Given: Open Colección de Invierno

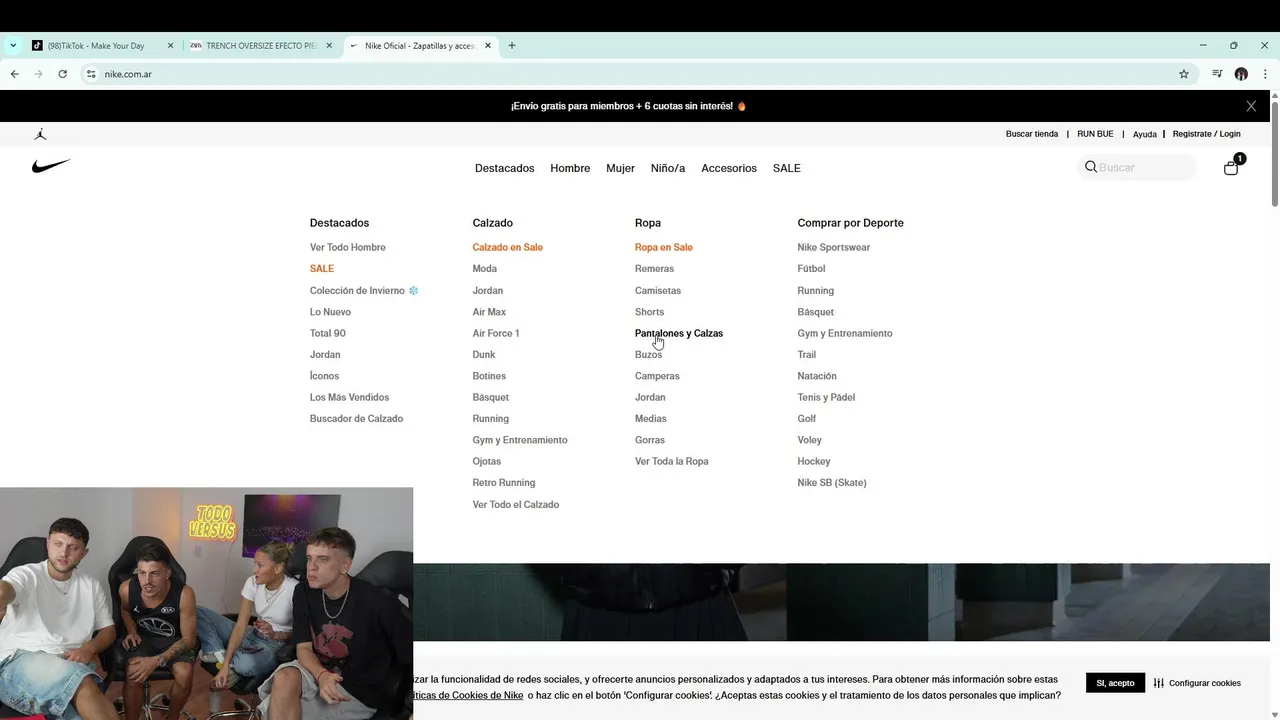Looking at the screenshot, I should 364,291.
